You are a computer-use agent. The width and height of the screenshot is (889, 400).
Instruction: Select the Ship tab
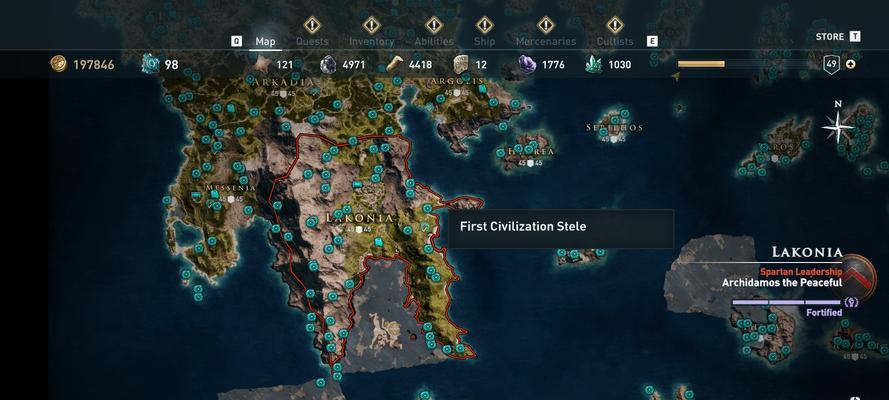pyautogui.click(x=484, y=41)
